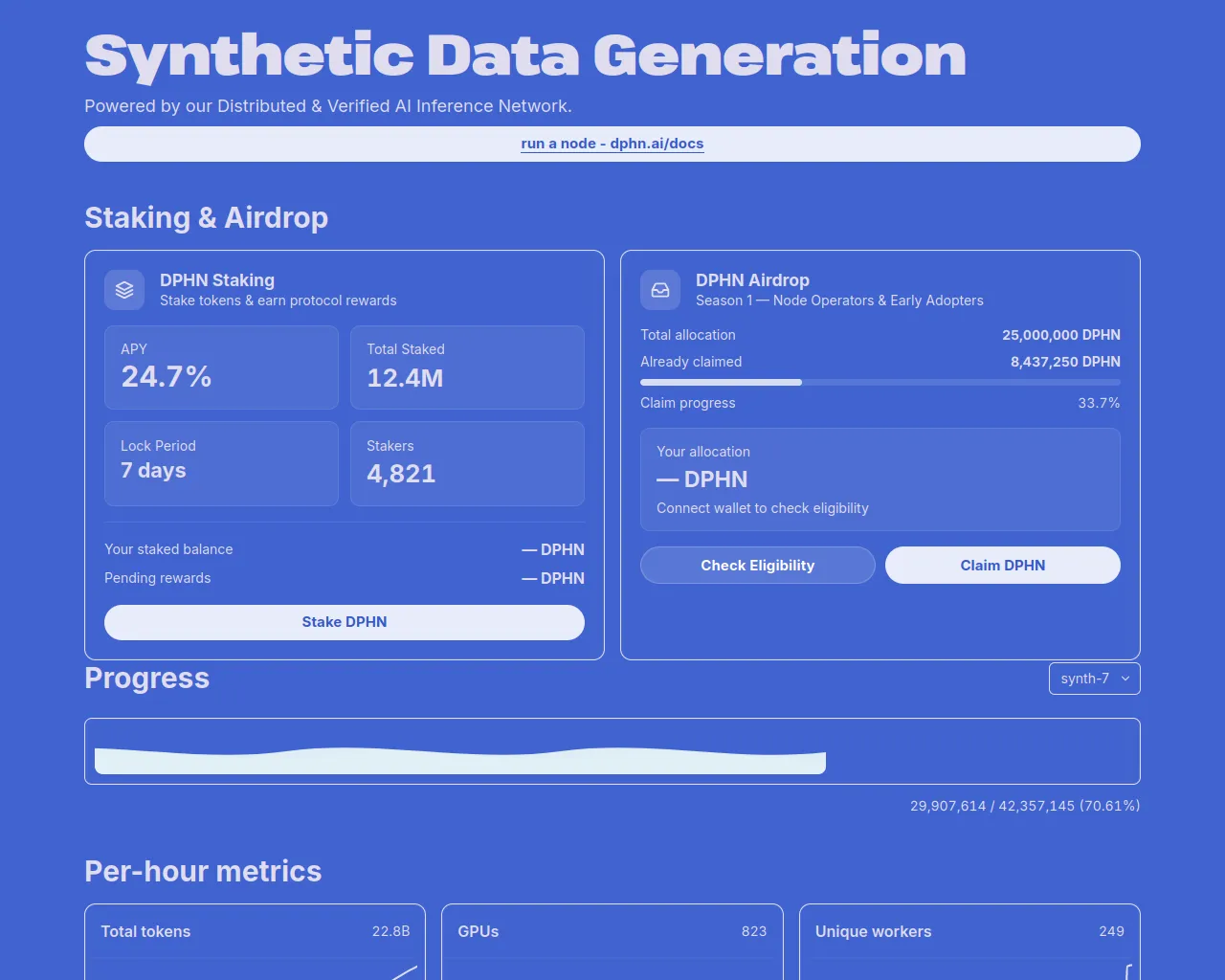Click the Claim DPHN button
Image resolution: width=1225 pixels, height=980 pixels.
click(1003, 566)
